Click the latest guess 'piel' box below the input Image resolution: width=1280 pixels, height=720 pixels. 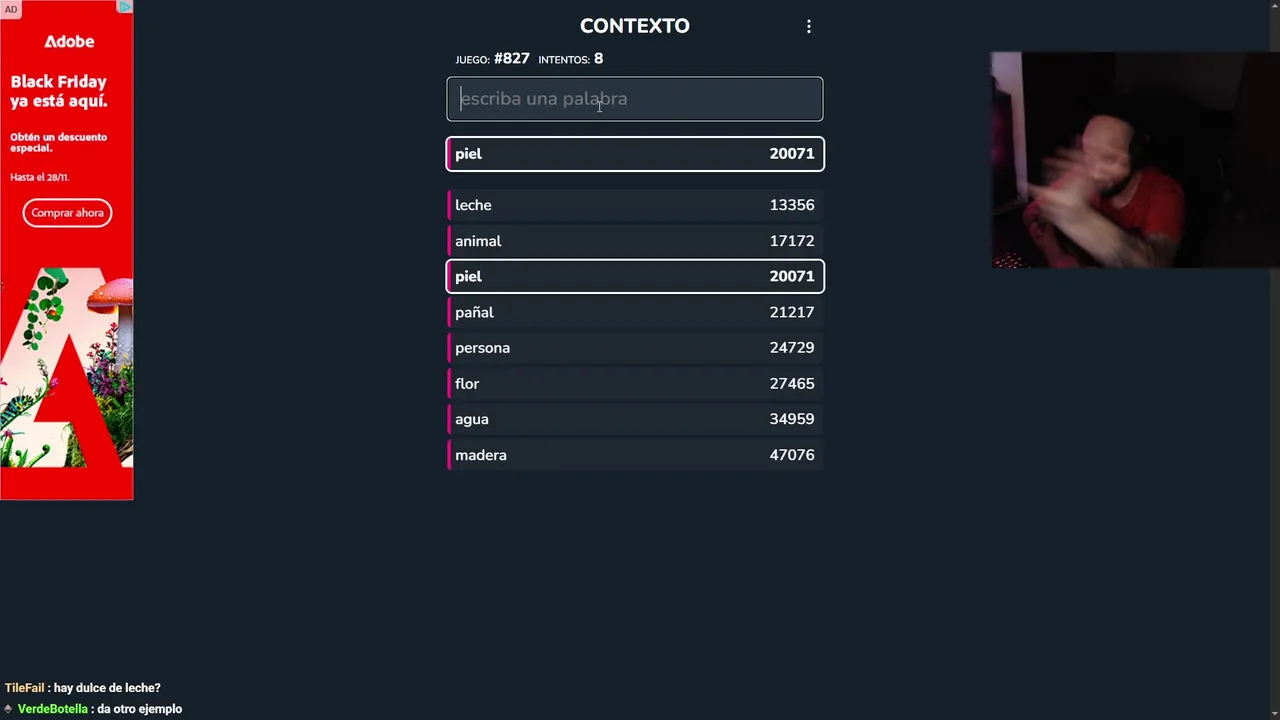(635, 154)
